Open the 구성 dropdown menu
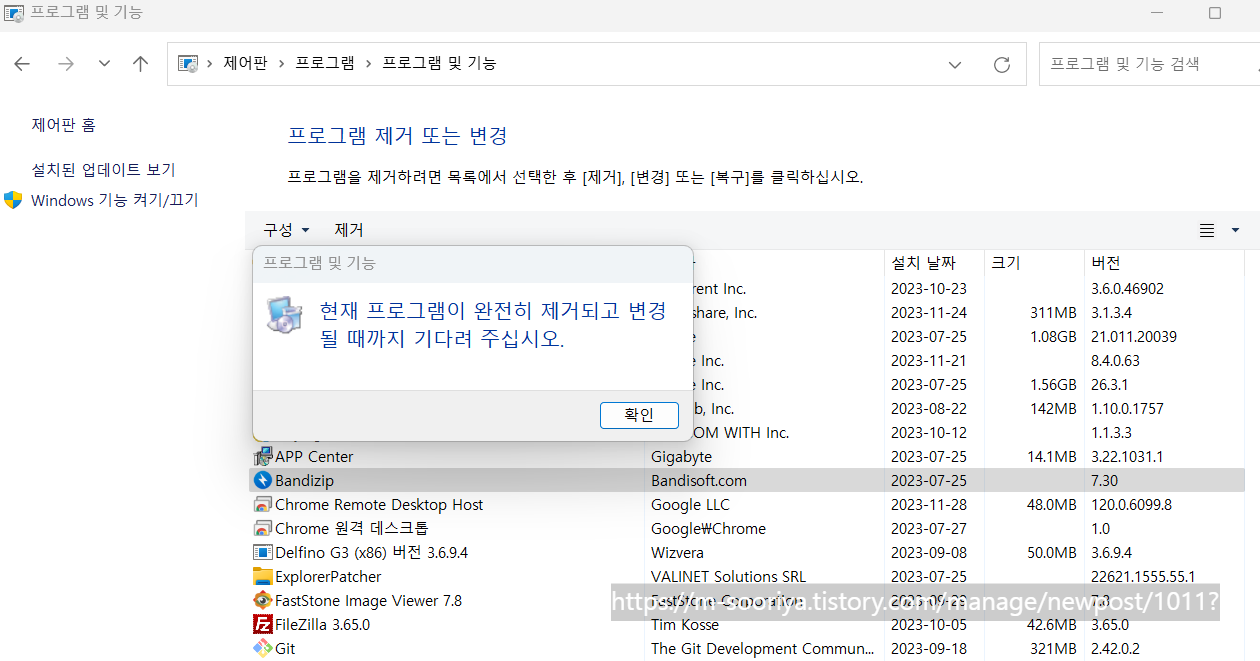This screenshot has height=661, width=1260. click(x=287, y=230)
